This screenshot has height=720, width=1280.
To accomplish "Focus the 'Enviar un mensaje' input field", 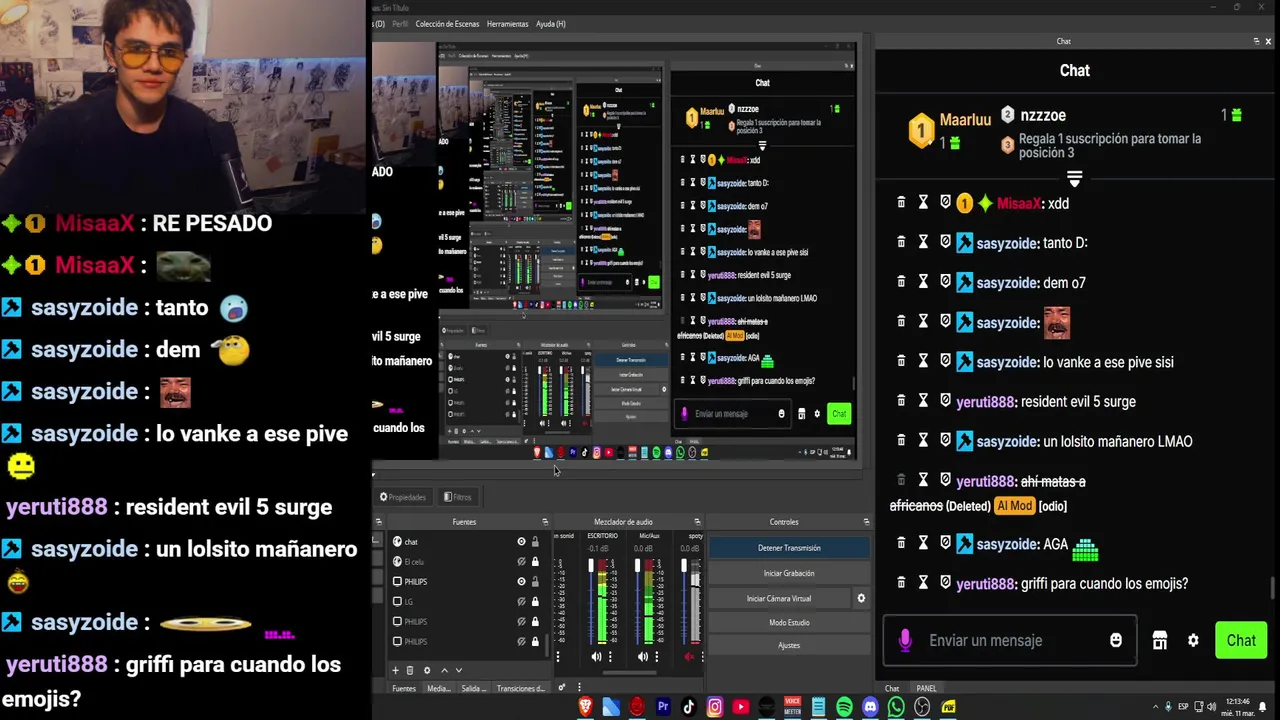I will 1010,640.
